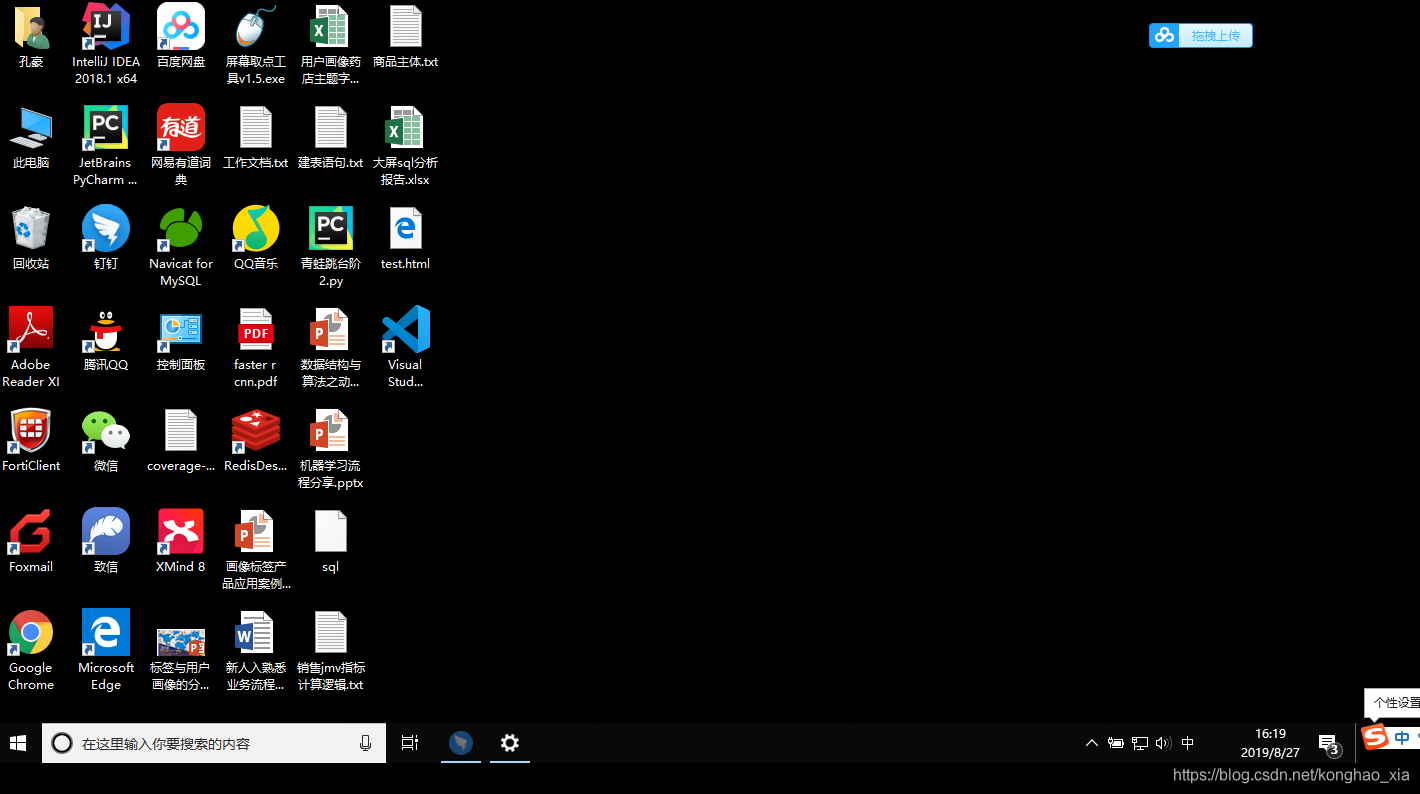Image resolution: width=1420 pixels, height=794 pixels.
Task: Click the battery status tray icon
Action: pyautogui.click(x=1116, y=743)
